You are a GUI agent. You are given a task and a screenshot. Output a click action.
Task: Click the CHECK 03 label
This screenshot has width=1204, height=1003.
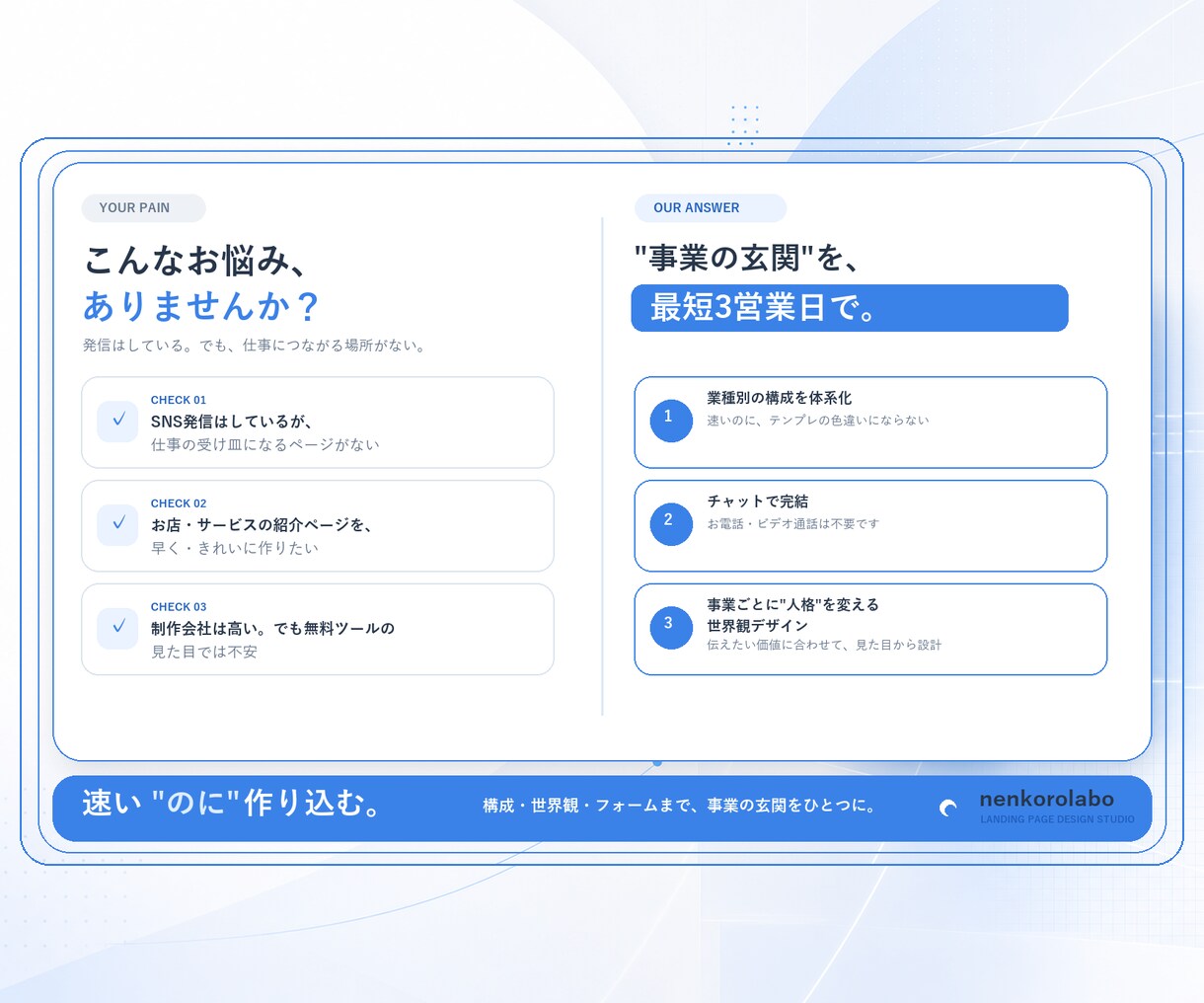coord(179,607)
